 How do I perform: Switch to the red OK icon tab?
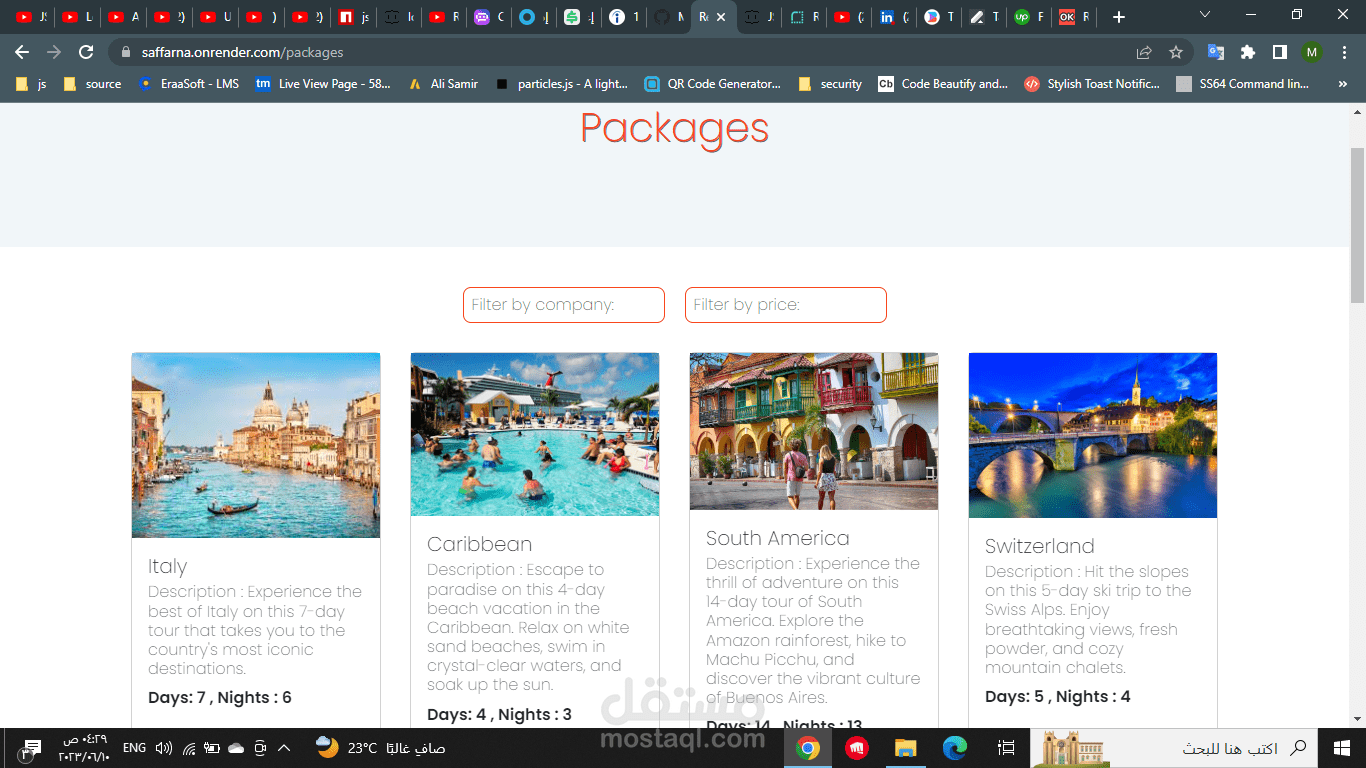[x=1074, y=17]
